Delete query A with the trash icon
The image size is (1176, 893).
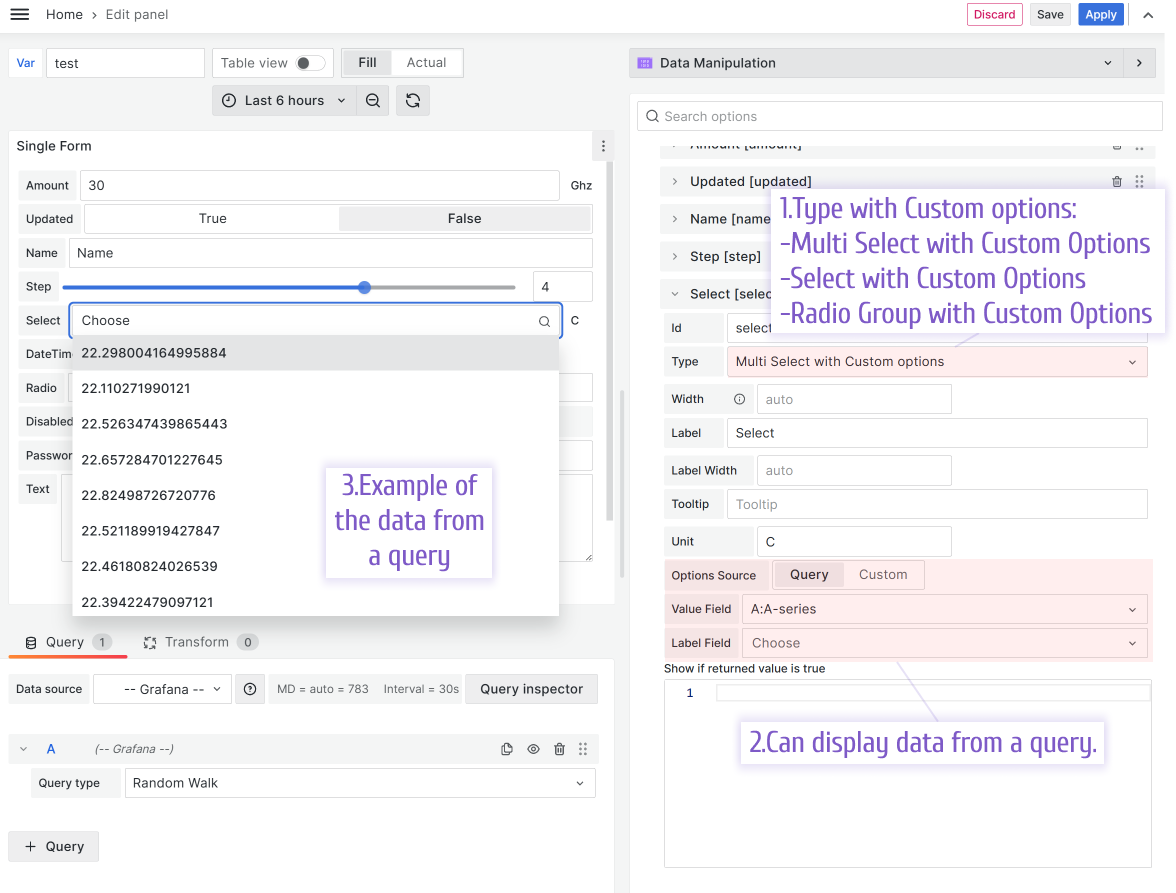558,748
